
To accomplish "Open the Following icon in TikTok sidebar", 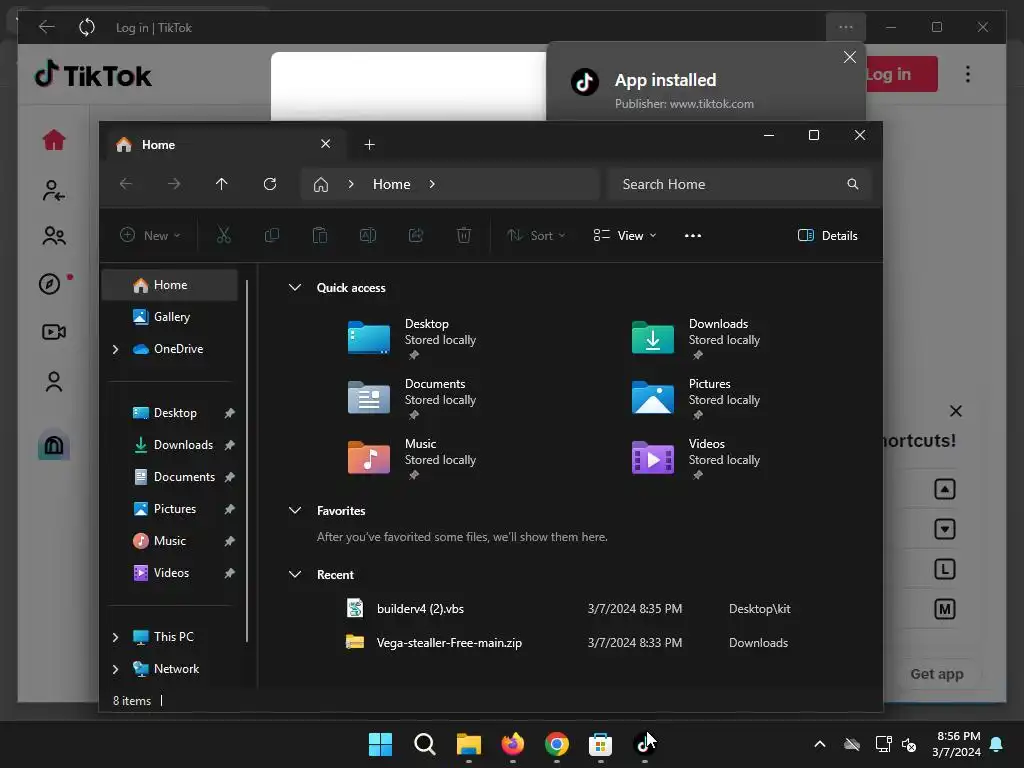I will 54,191.
